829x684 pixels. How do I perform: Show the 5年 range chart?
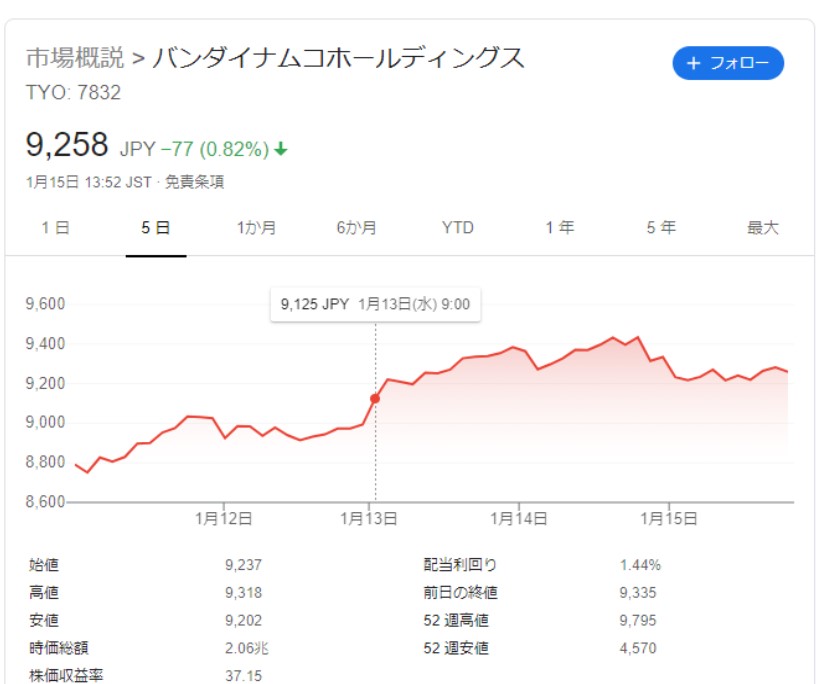[x=660, y=228]
